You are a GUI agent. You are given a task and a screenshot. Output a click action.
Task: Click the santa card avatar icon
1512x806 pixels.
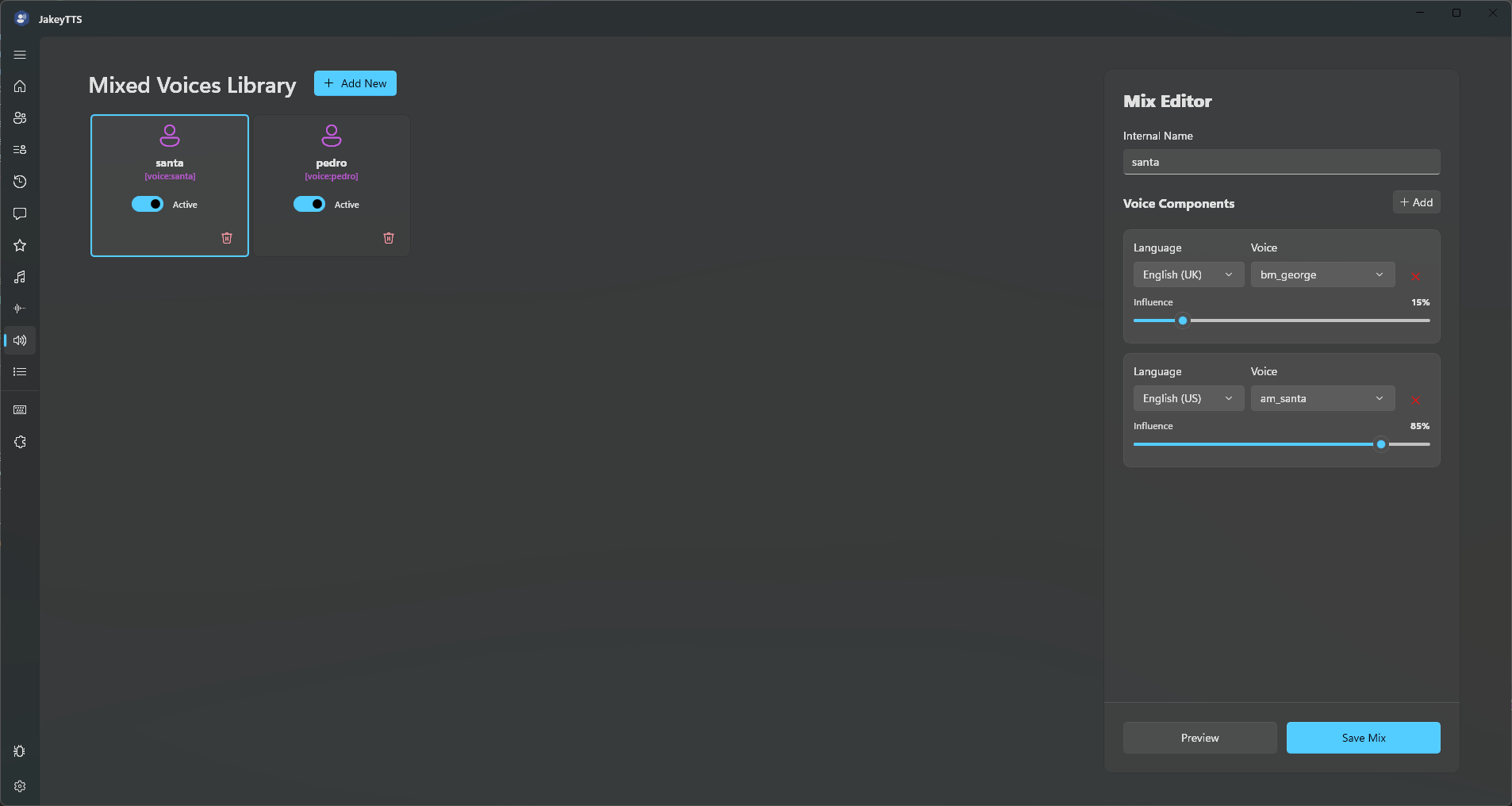point(170,136)
